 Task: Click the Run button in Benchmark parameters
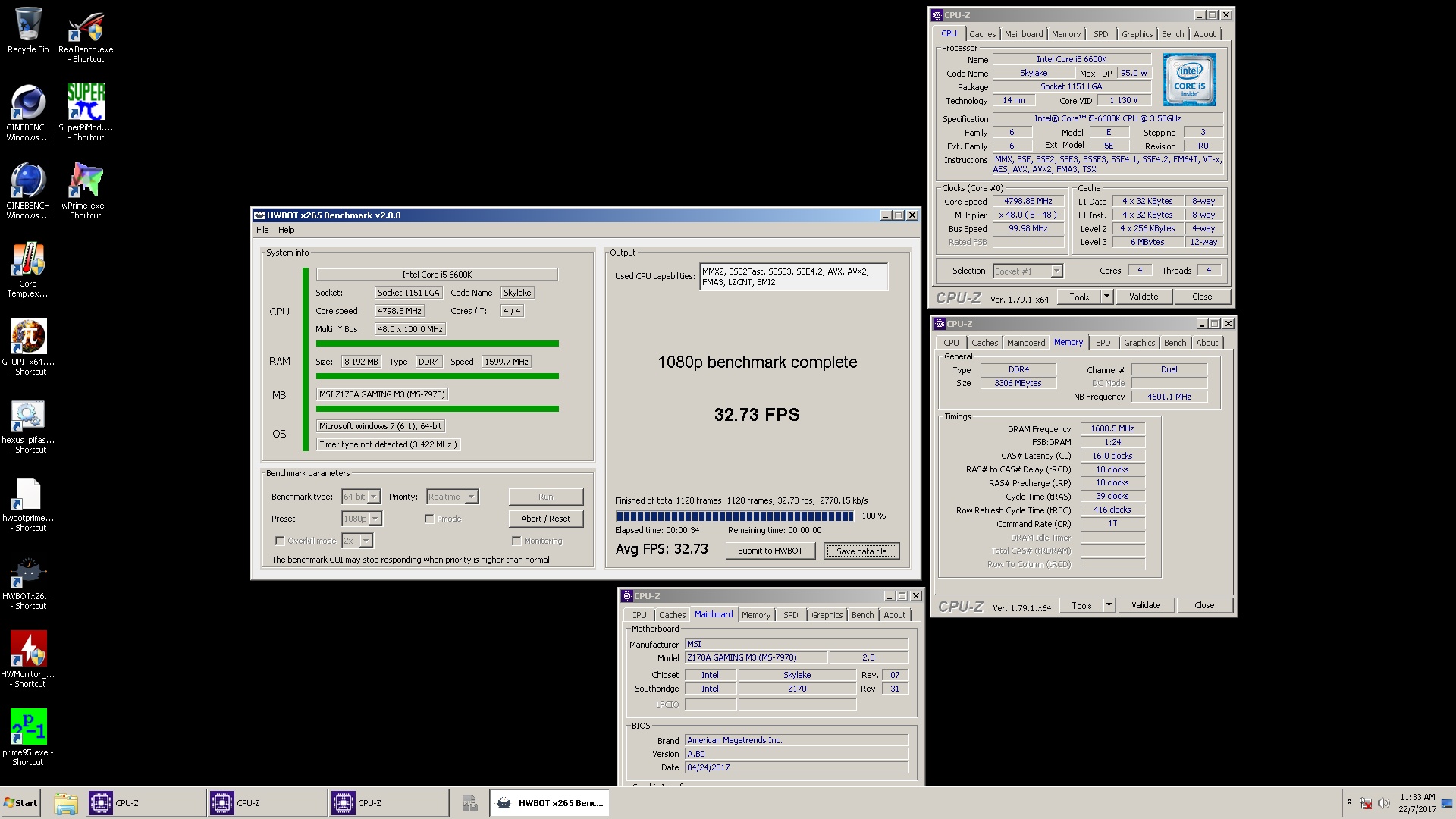coord(546,497)
